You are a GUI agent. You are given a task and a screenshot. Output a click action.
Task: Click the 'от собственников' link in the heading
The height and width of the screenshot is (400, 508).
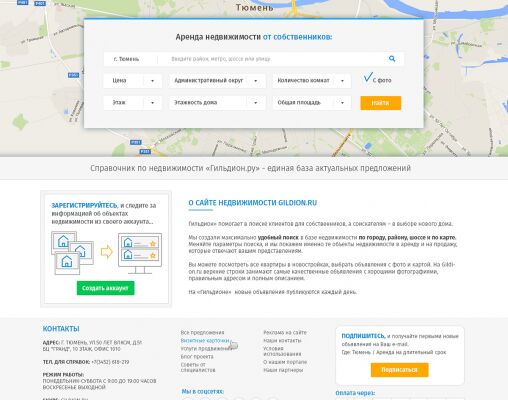click(297, 37)
